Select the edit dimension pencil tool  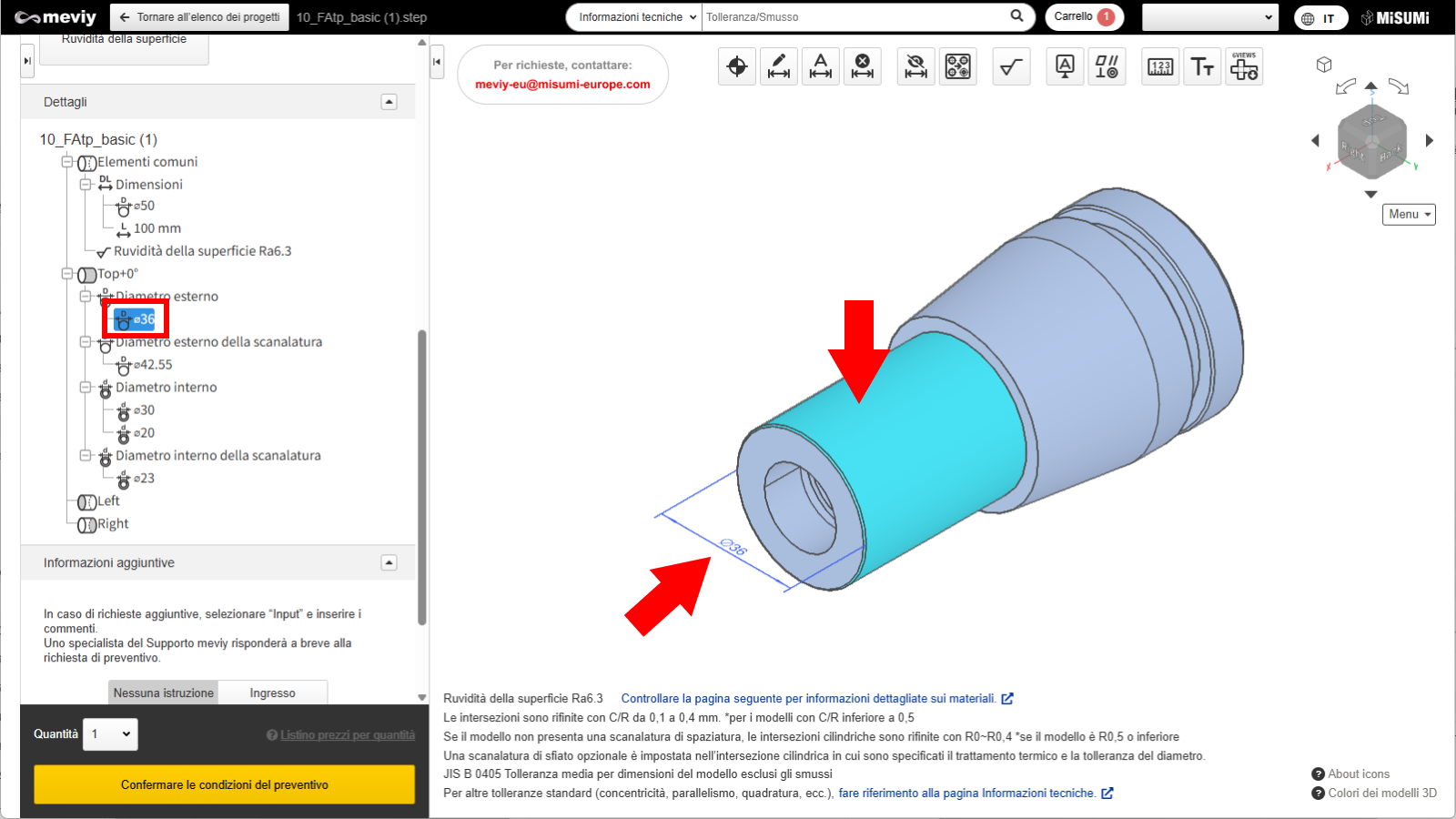779,66
